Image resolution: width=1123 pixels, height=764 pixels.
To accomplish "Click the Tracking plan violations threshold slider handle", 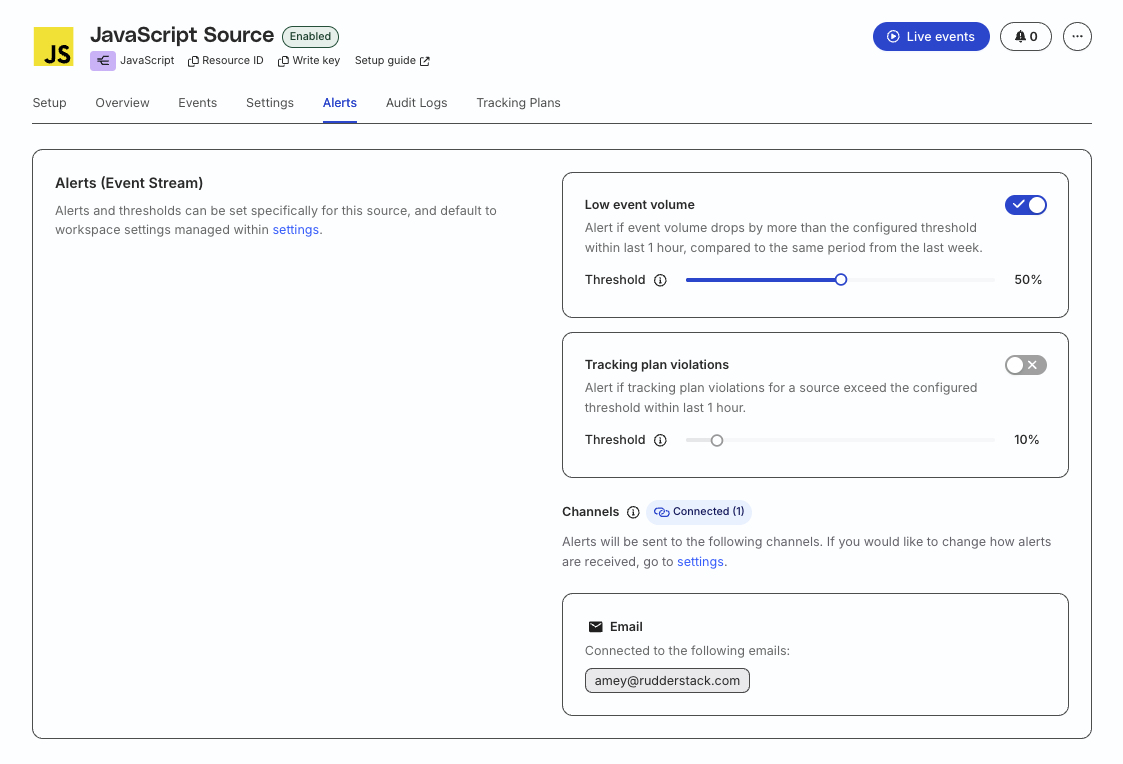I will 717,440.
